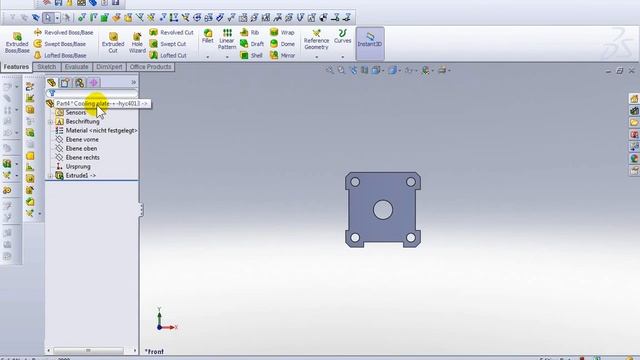Click the Curves tool
The height and width of the screenshot is (360, 640).
[x=342, y=36]
